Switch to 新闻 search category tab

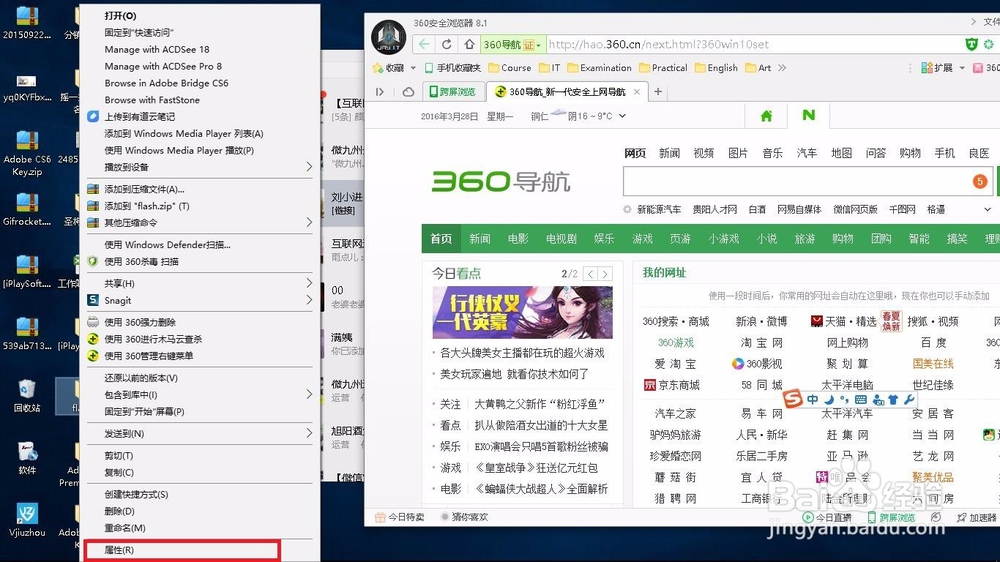669,153
